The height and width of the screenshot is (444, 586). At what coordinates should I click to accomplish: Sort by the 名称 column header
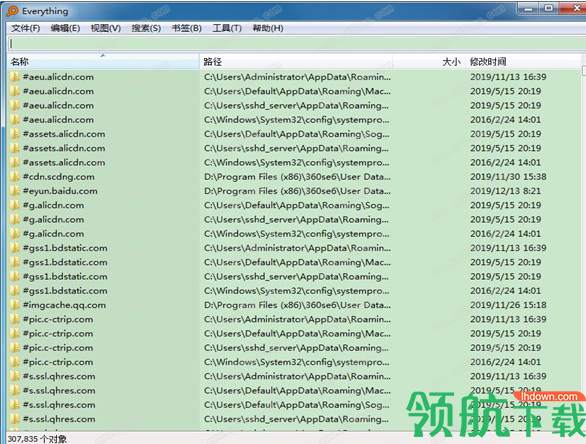point(104,62)
